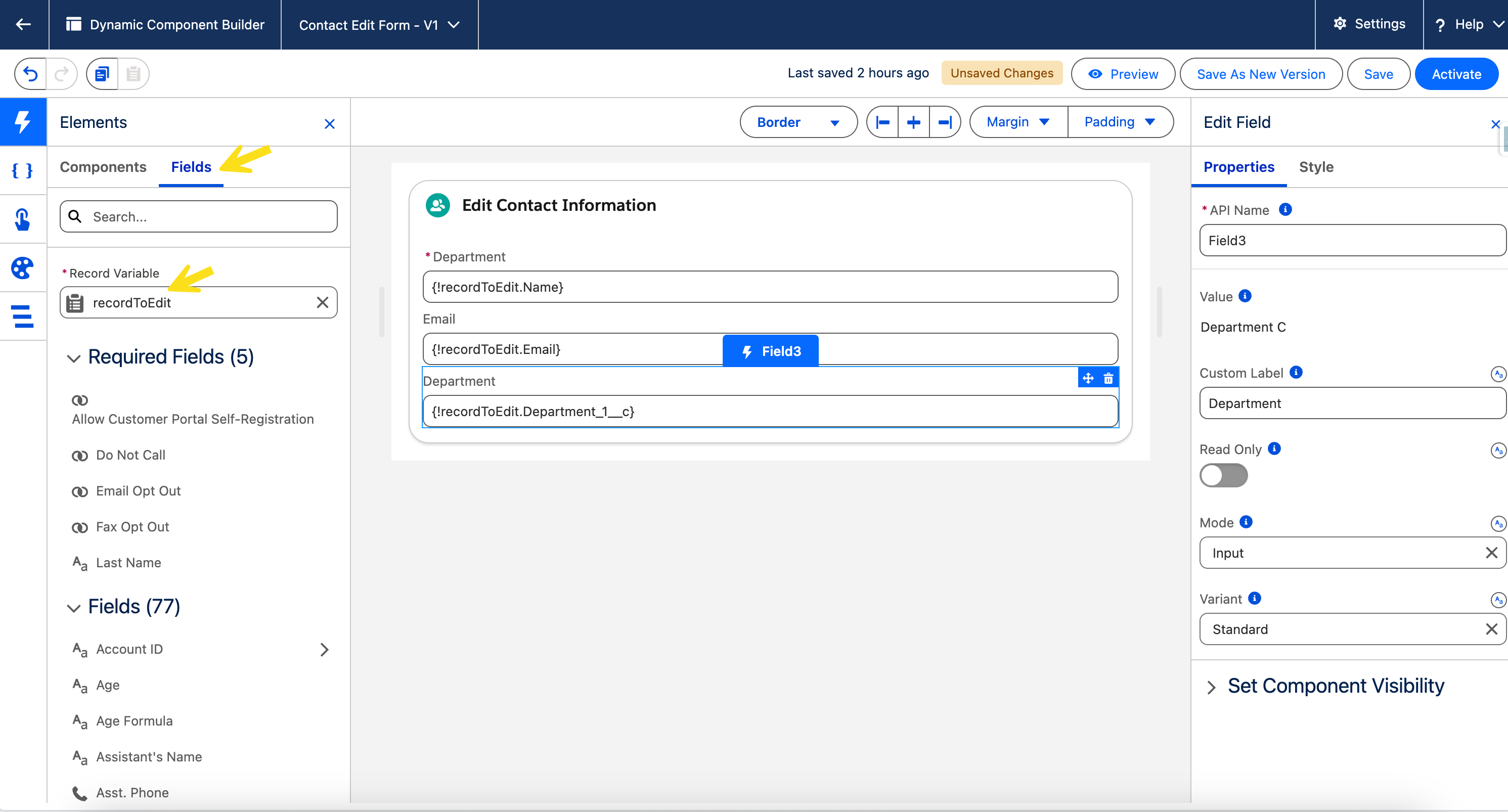Collapse the Required Fields section
Viewport: 1508px width, 812px height.
(x=74, y=357)
